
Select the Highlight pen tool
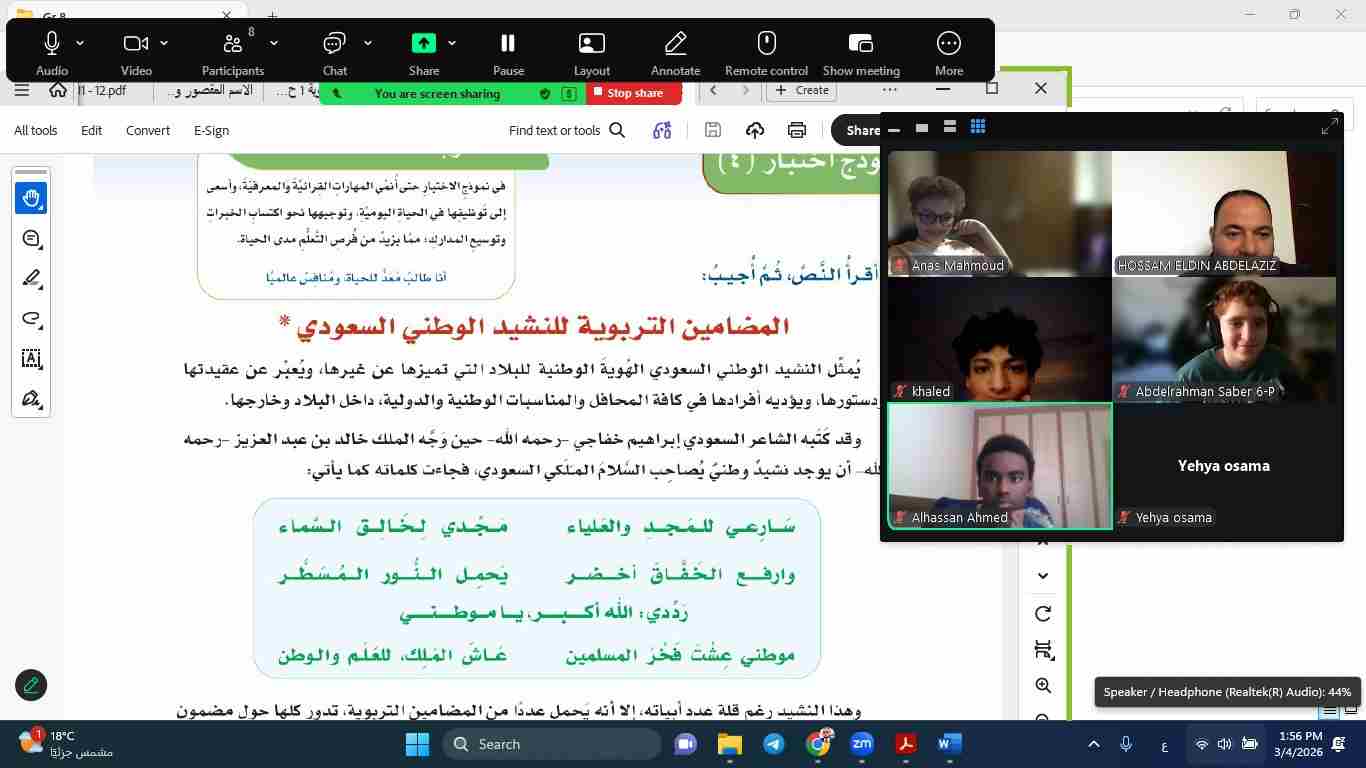(x=31, y=279)
